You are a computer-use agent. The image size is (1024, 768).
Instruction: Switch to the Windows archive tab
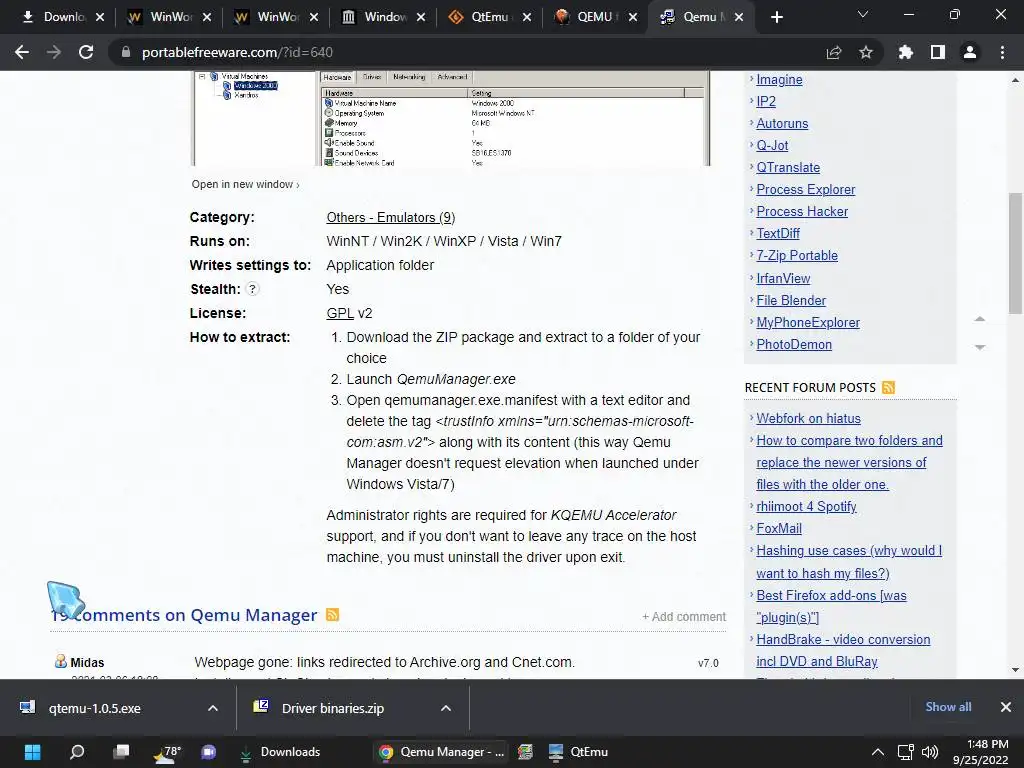[x=376, y=17]
